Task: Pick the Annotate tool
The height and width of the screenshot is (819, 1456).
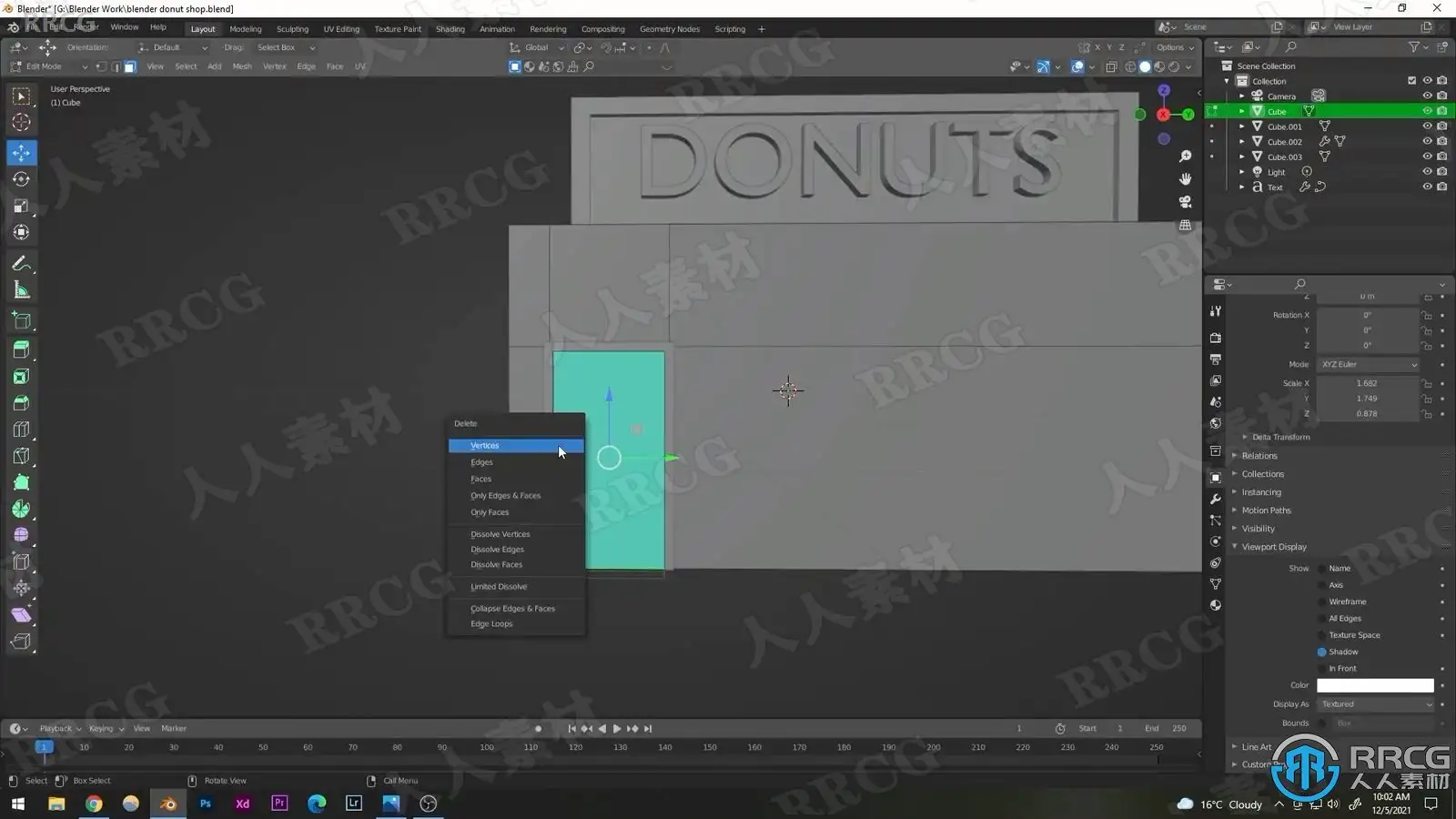Action: click(x=21, y=264)
